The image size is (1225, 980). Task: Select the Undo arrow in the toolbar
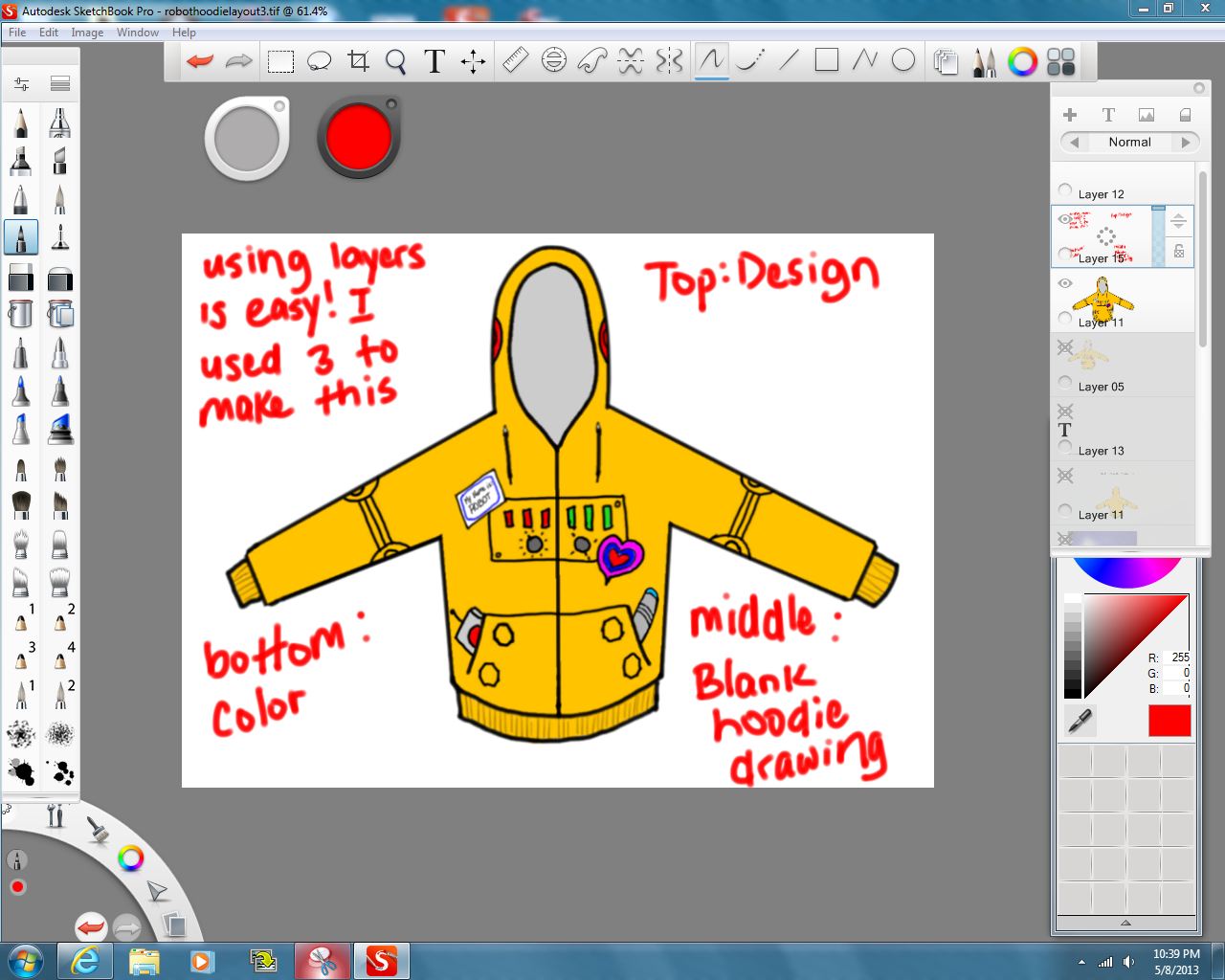pyautogui.click(x=199, y=60)
